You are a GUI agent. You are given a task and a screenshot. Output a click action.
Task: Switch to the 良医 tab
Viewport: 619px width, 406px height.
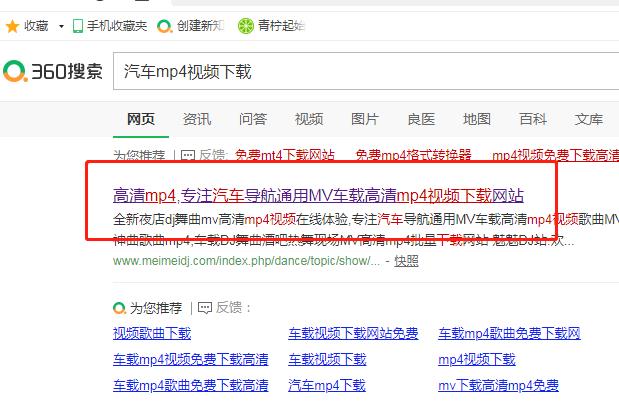coord(421,119)
